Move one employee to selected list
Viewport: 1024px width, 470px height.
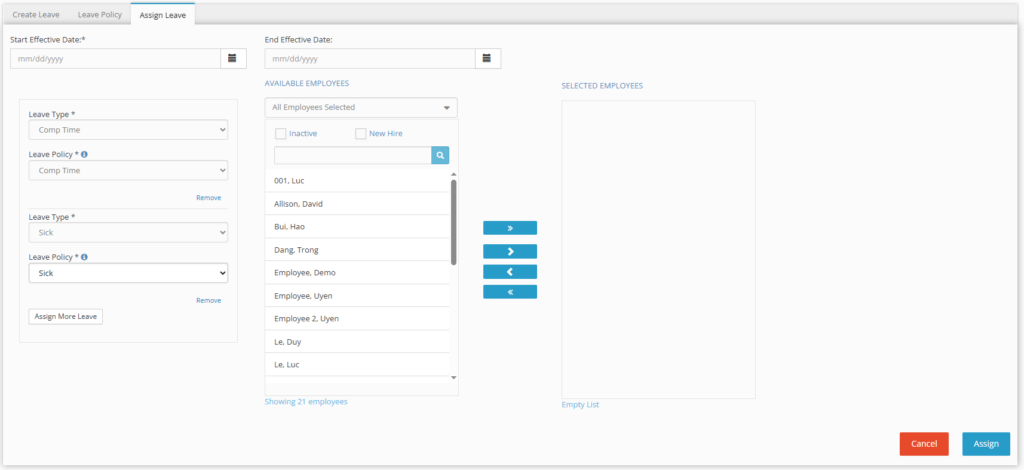pyautogui.click(x=510, y=251)
